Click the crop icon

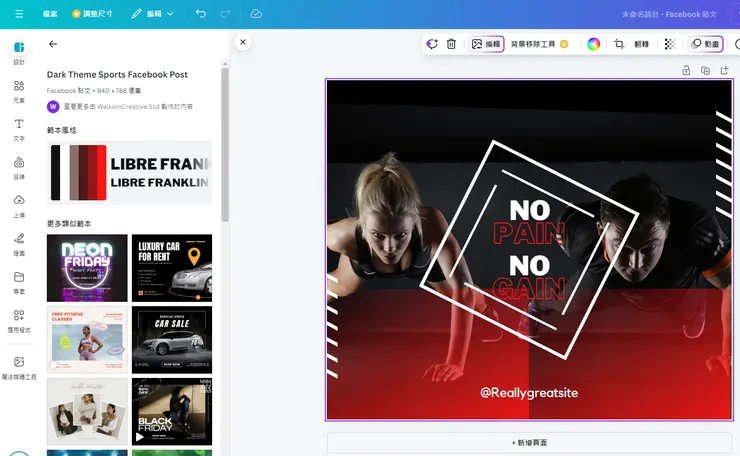[x=619, y=44]
